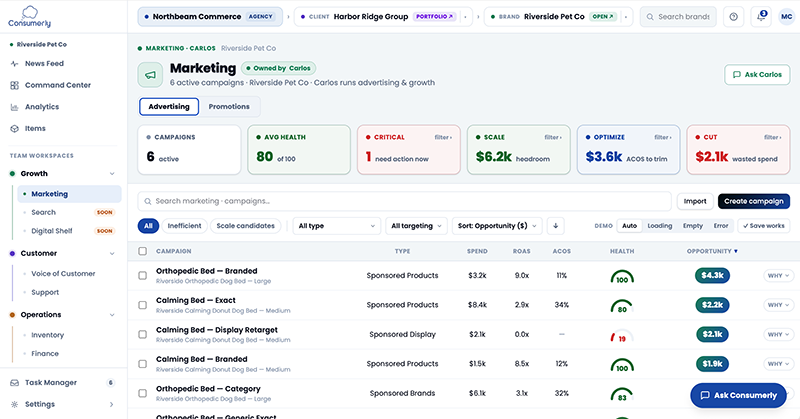Check Calming Bed — Exact row checkbox
Viewport: 800px width, 419px height.
click(x=143, y=305)
